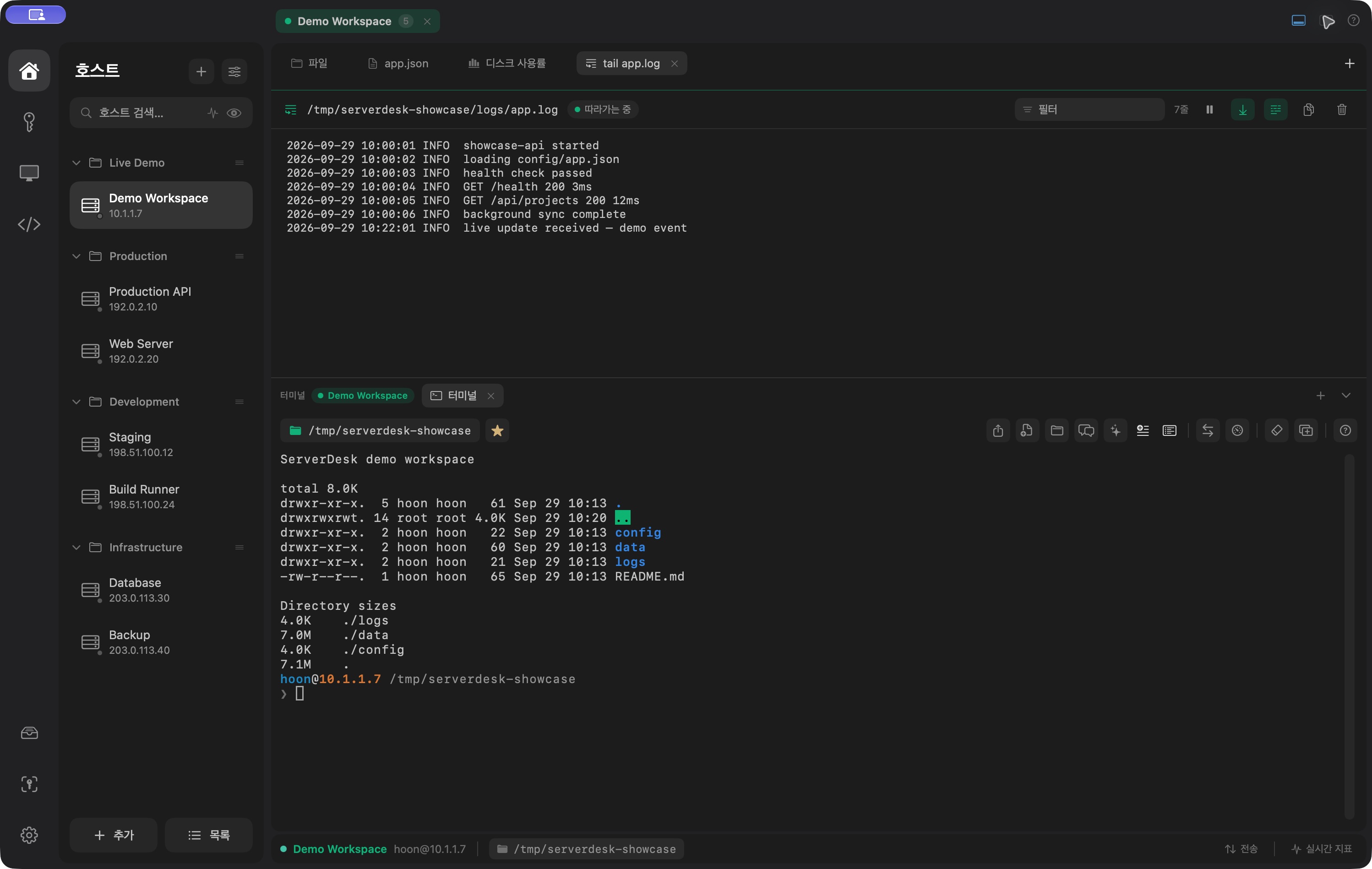The image size is (1372, 869).
Task: Open the settings gear in the sidebar
Action: (29, 835)
